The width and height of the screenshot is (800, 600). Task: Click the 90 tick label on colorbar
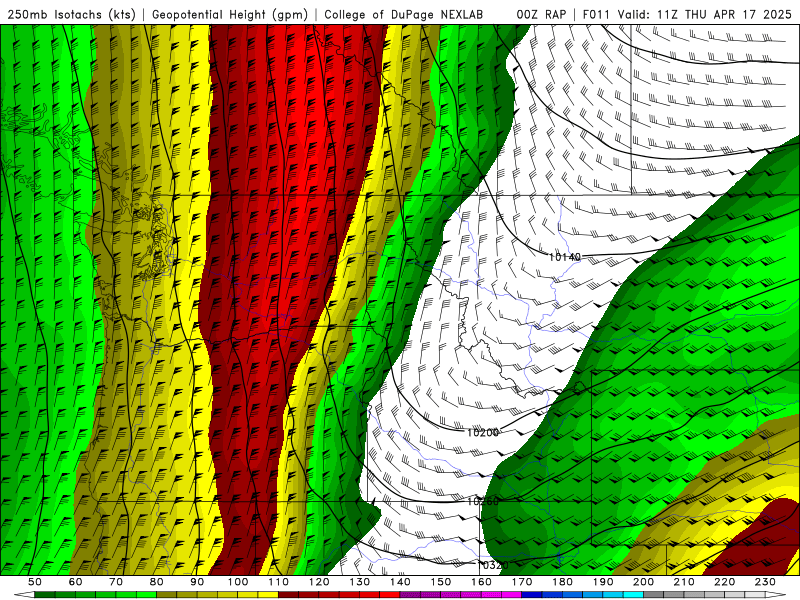(197, 582)
